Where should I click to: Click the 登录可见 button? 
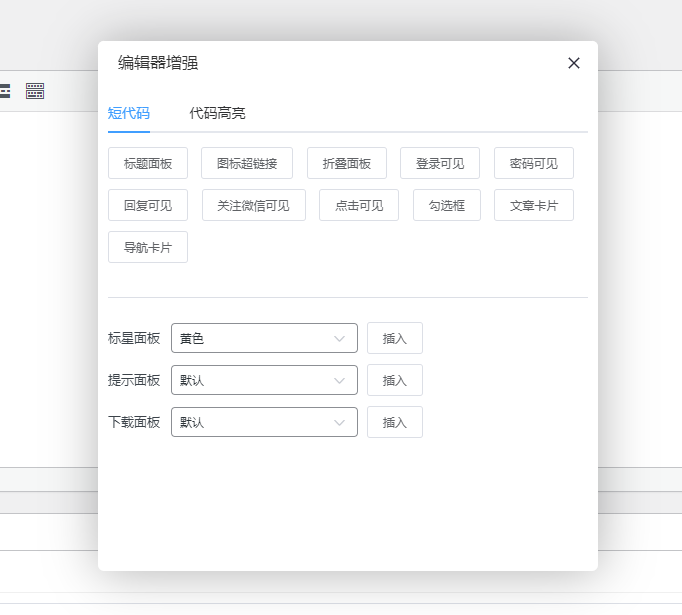[440, 163]
